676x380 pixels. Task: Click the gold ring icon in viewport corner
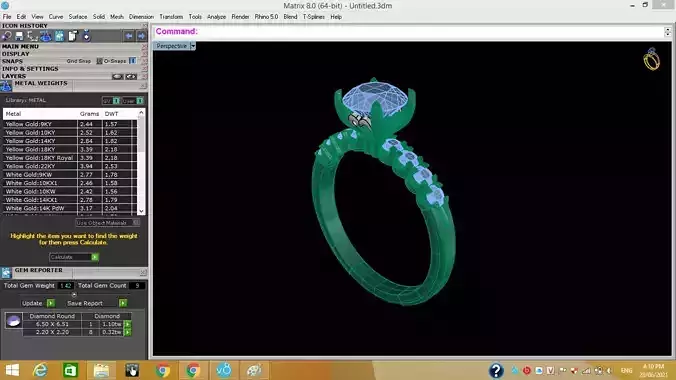point(651,60)
